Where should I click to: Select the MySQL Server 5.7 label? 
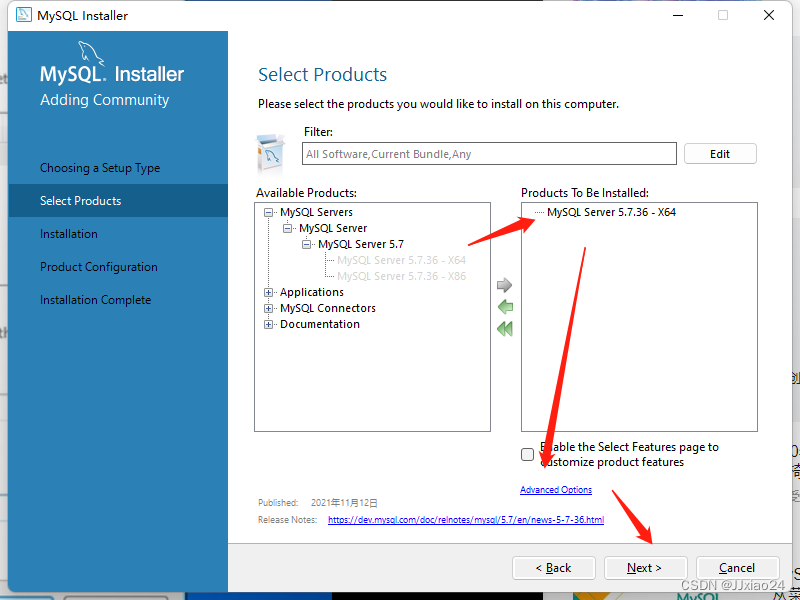(361, 244)
